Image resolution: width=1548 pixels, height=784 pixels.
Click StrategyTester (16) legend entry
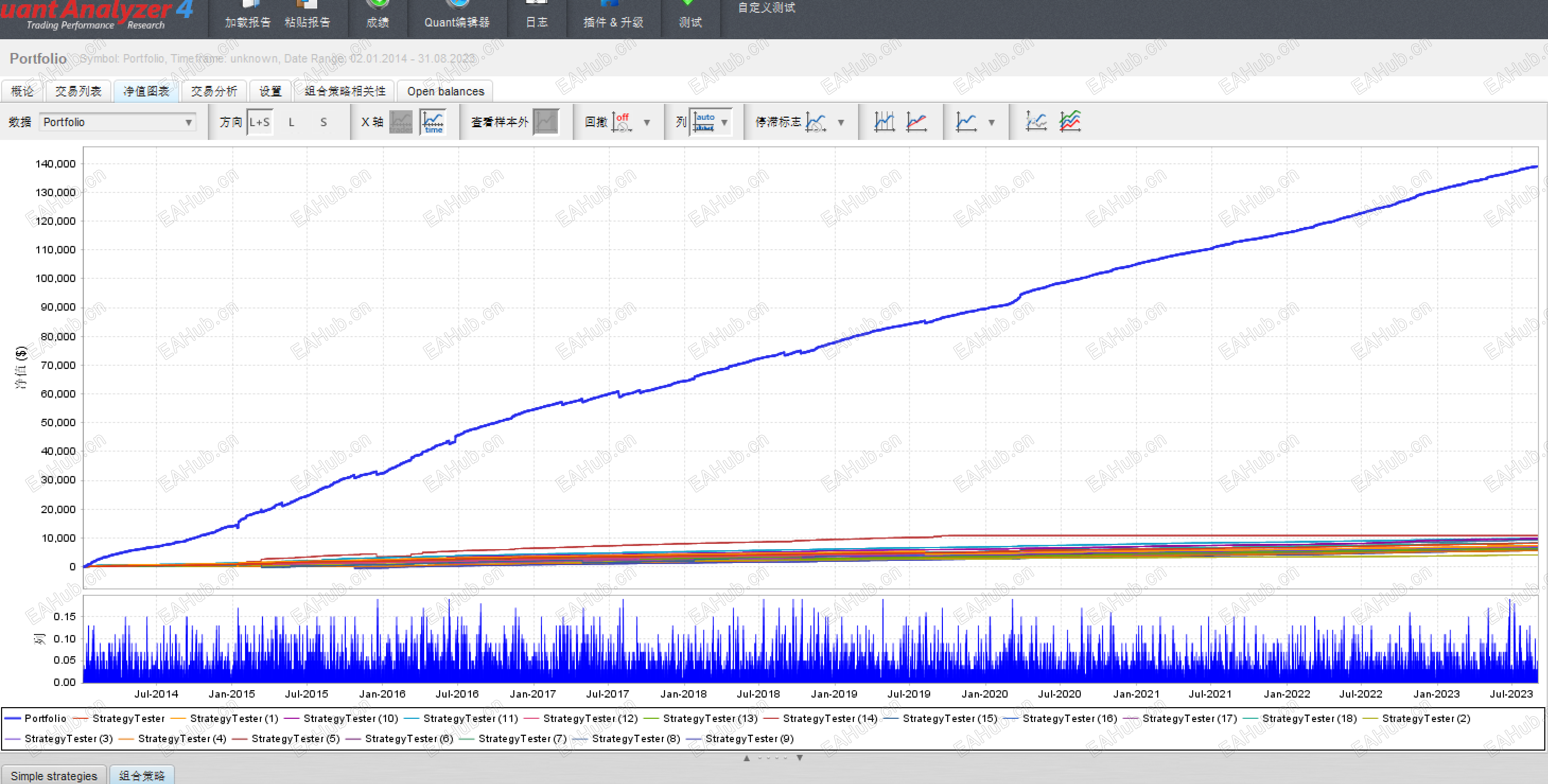click(1061, 718)
